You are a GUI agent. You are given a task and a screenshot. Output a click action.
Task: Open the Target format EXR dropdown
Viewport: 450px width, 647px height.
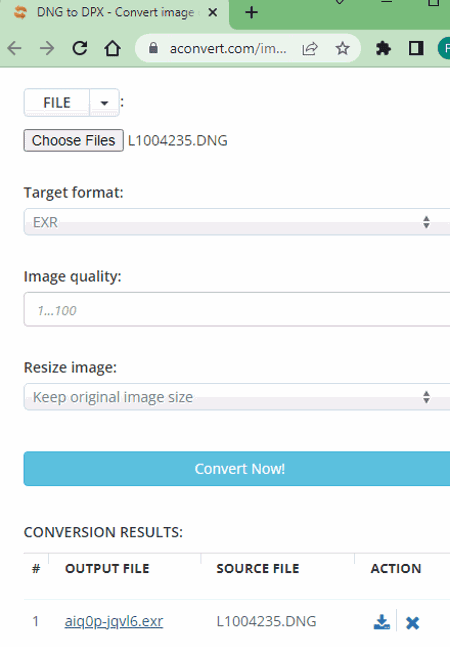(x=237, y=222)
